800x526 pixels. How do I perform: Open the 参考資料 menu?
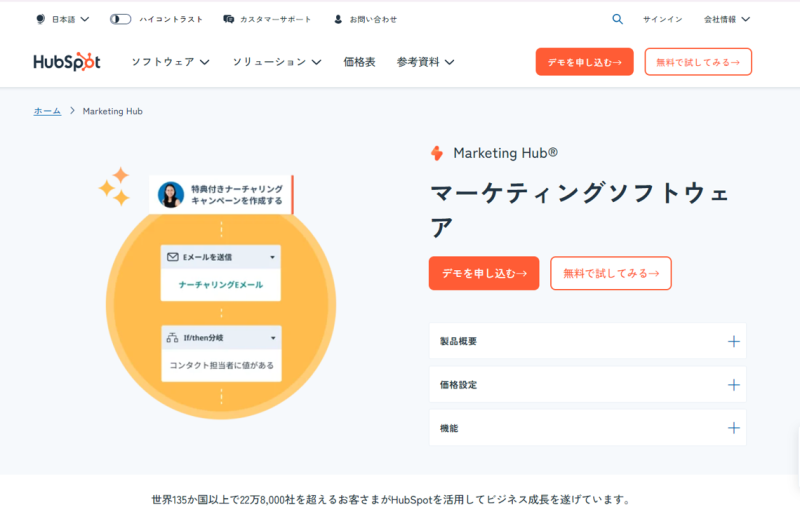click(426, 62)
